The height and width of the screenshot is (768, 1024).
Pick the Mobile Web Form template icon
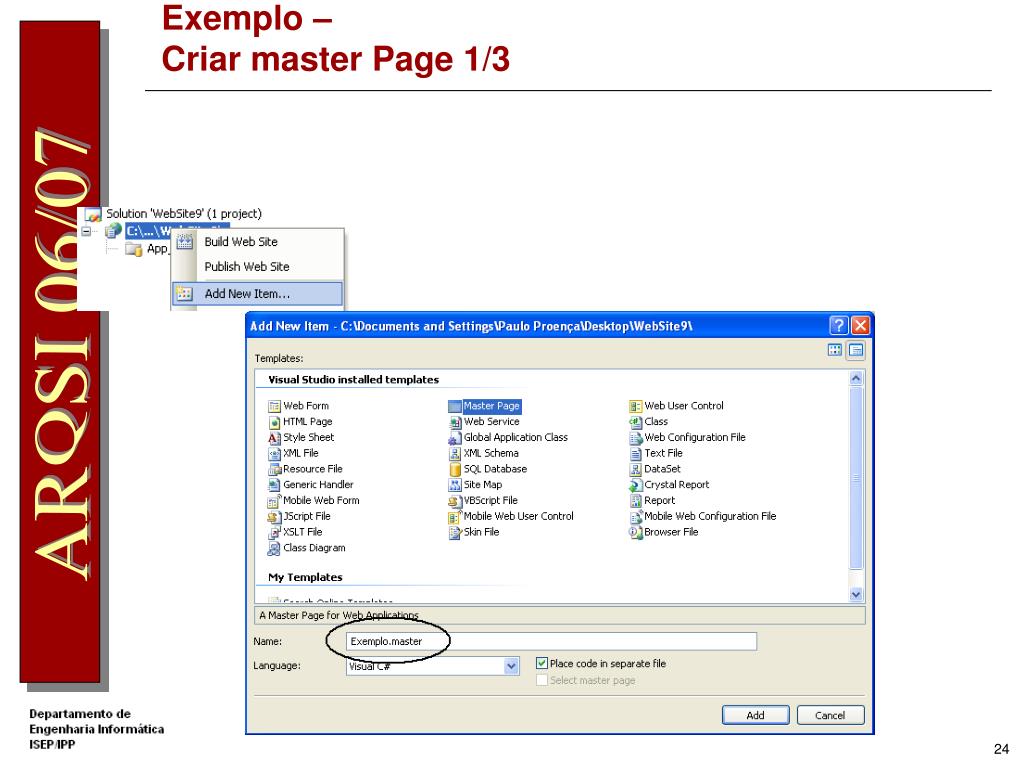pyautogui.click(x=274, y=501)
